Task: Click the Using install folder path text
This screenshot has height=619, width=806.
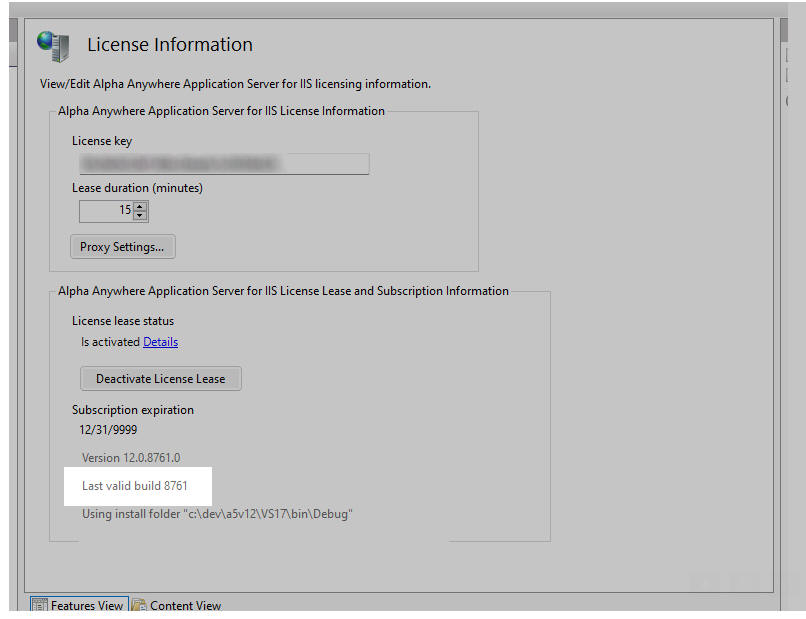Action: pyautogui.click(x=217, y=514)
